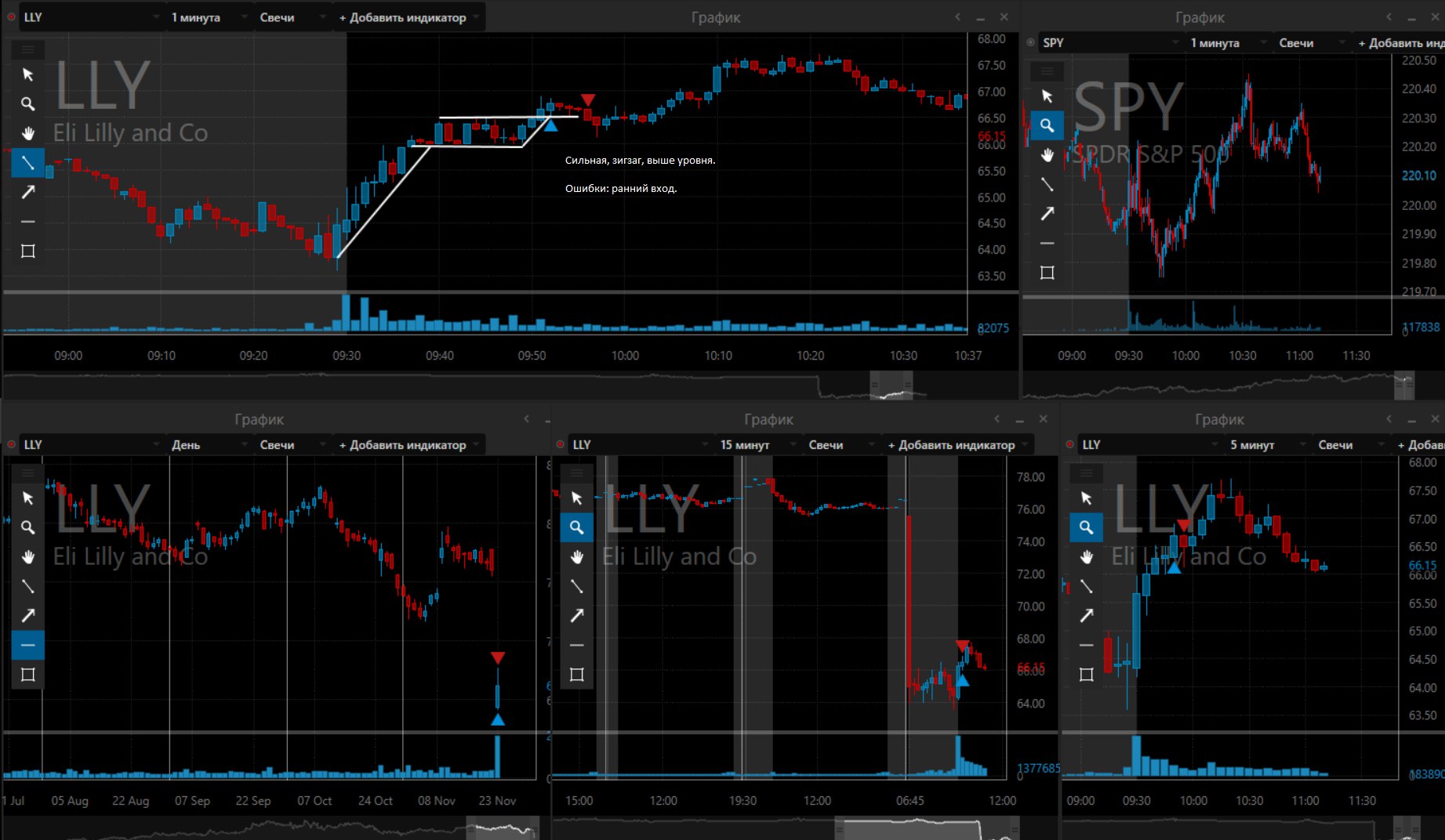Image resolution: width=1445 pixels, height=840 pixels.
Task: Select the rectangle tool in LLY 1-minute chart
Action: coord(27,251)
